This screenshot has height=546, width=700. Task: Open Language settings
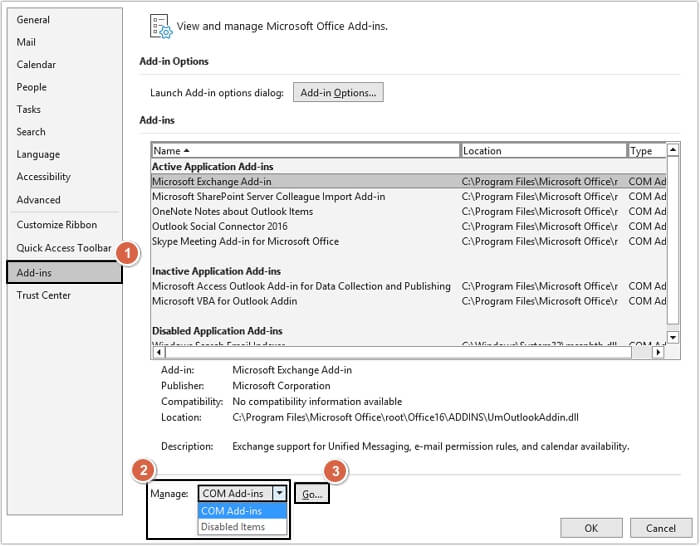point(38,154)
